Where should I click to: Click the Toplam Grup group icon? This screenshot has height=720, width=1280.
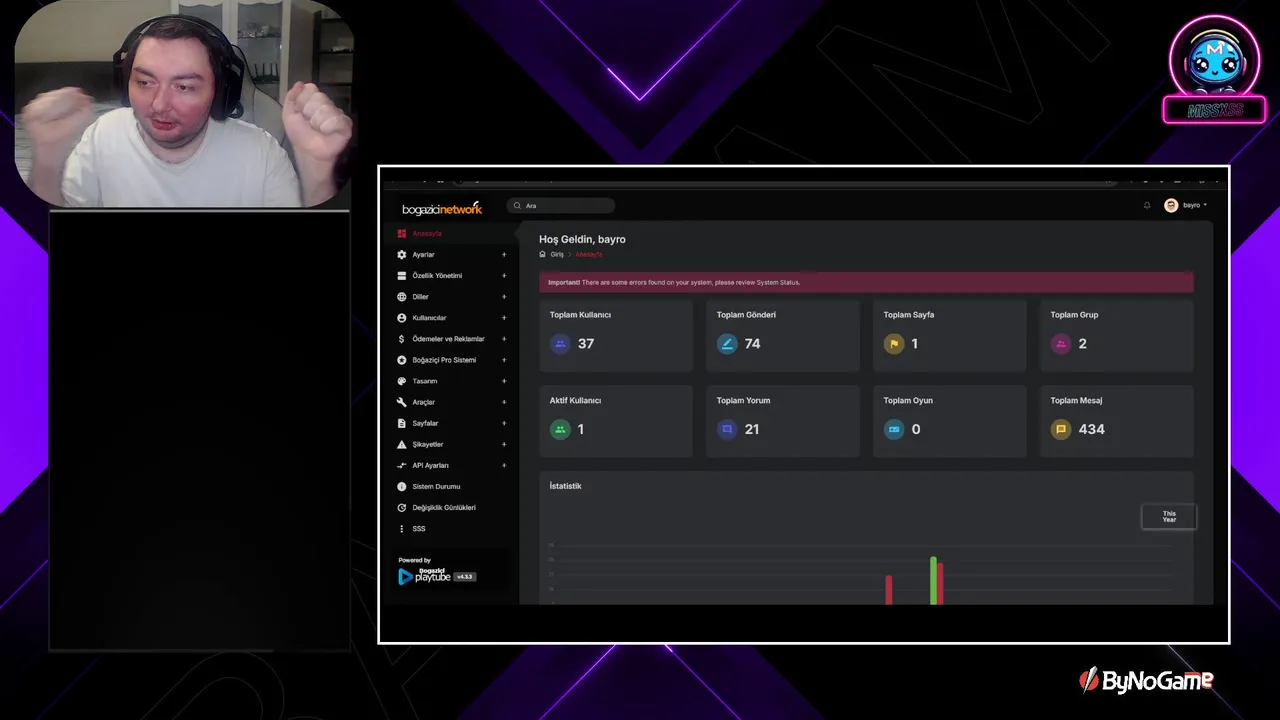[x=1061, y=344]
